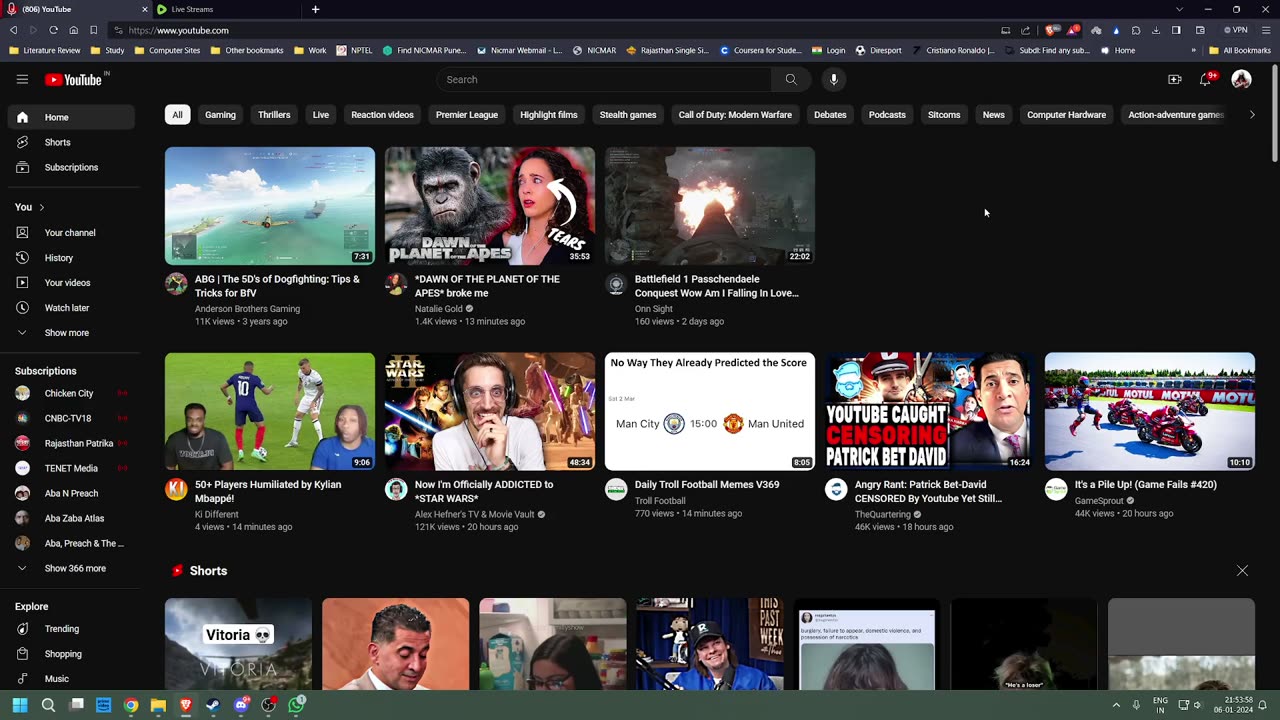
Task: Open Dawn of the Planet of the Apes thumbnail
Action: [490, 206]
